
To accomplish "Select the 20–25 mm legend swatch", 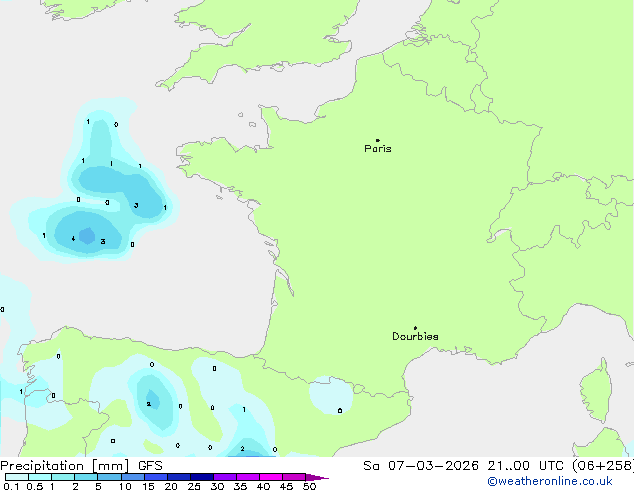I will pos(178,477).
